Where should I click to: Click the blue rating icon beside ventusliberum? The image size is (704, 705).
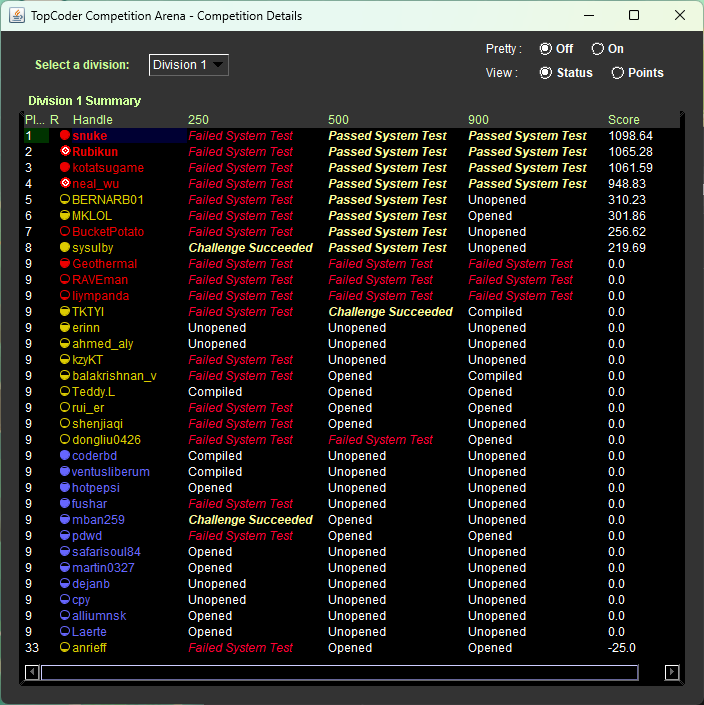point(65,471)
